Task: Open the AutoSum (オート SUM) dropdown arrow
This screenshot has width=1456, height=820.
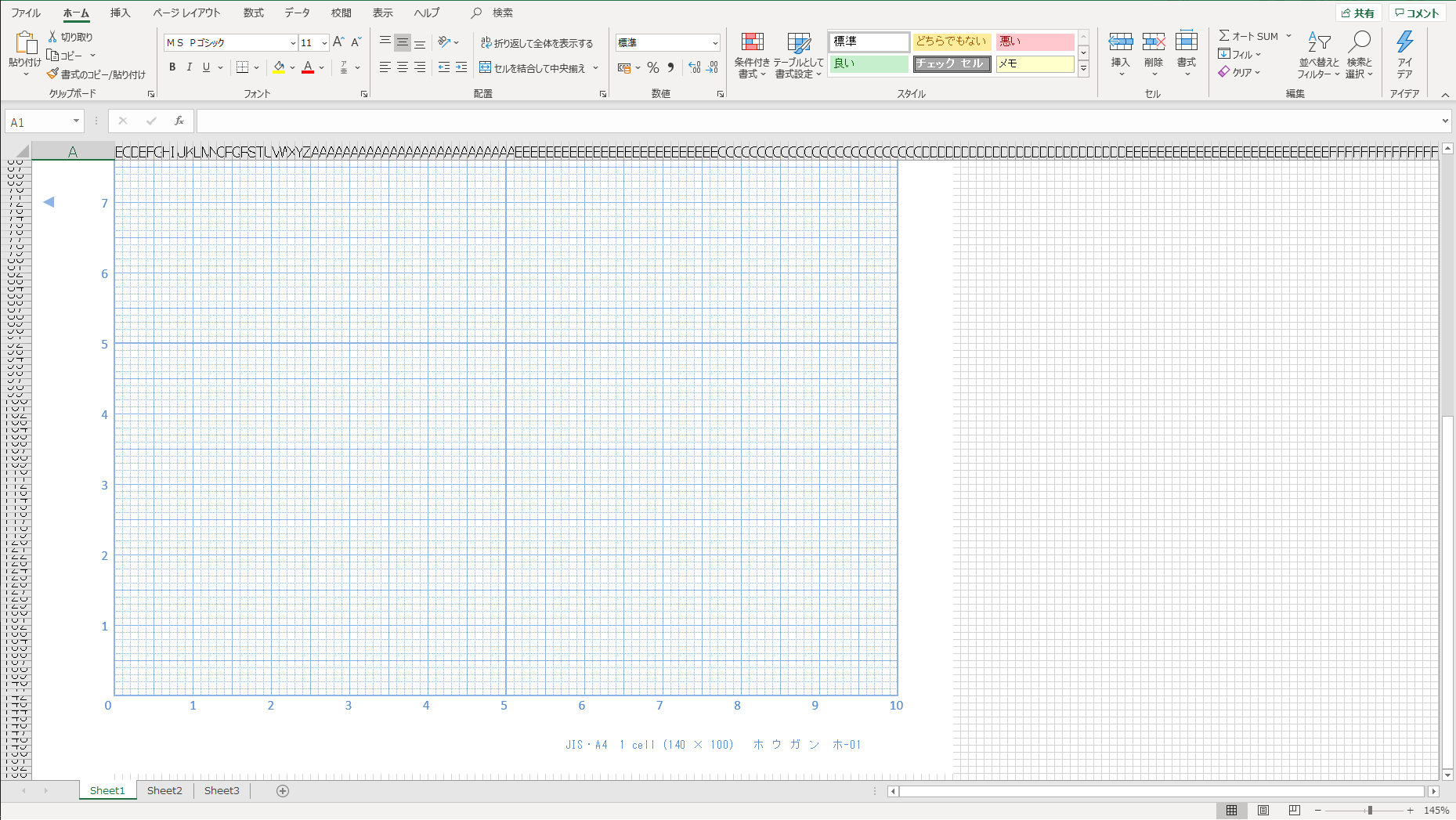Action: pos(1288,36)
